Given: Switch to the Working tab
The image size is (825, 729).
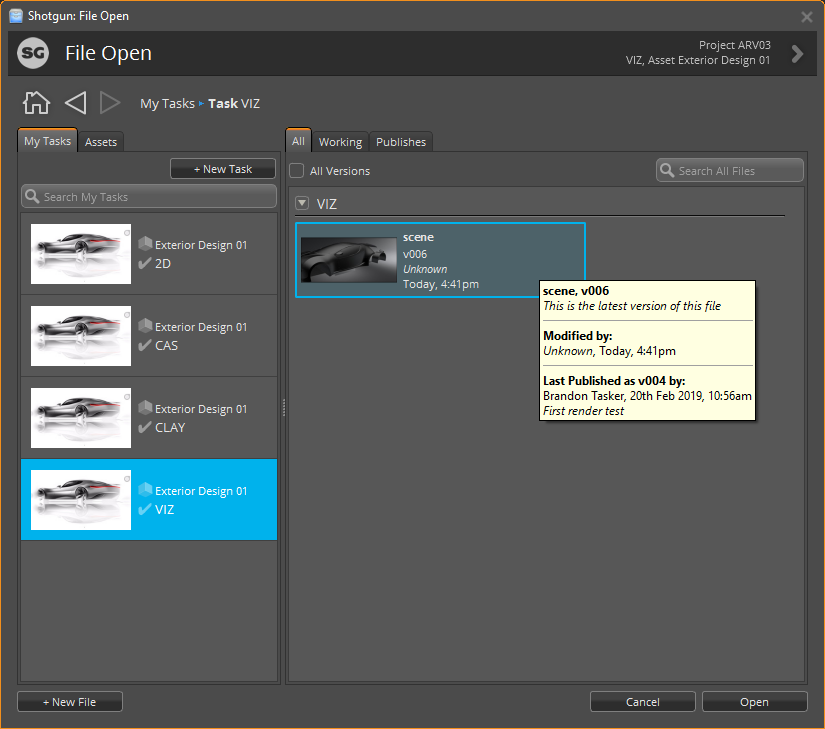Looking at the screenshot, I should click(340, 141).
